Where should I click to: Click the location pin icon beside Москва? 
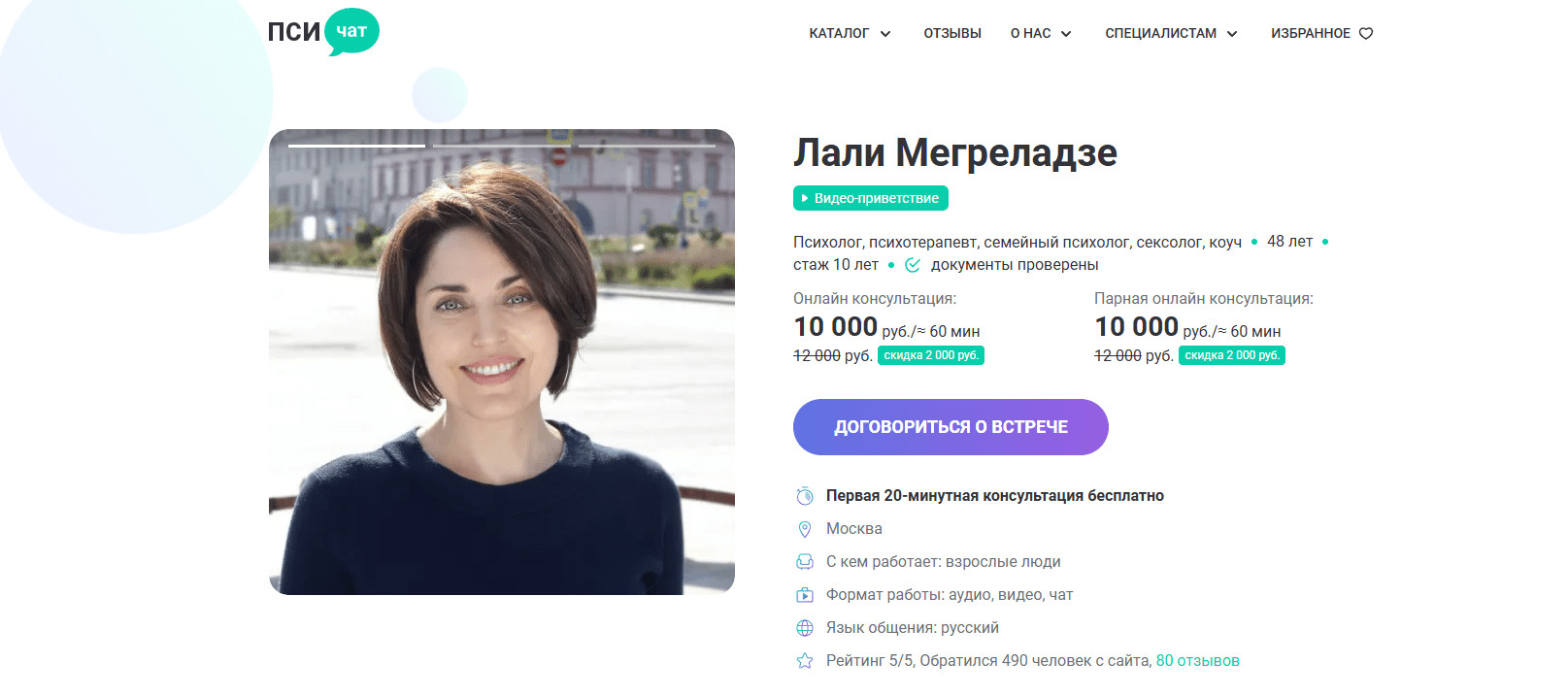coord(805,529)
